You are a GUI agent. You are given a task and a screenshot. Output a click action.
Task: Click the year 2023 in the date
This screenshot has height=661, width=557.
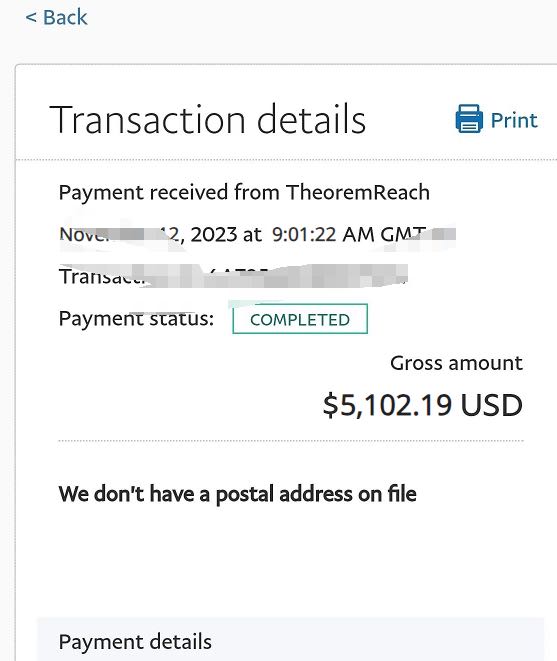(214, 234)
